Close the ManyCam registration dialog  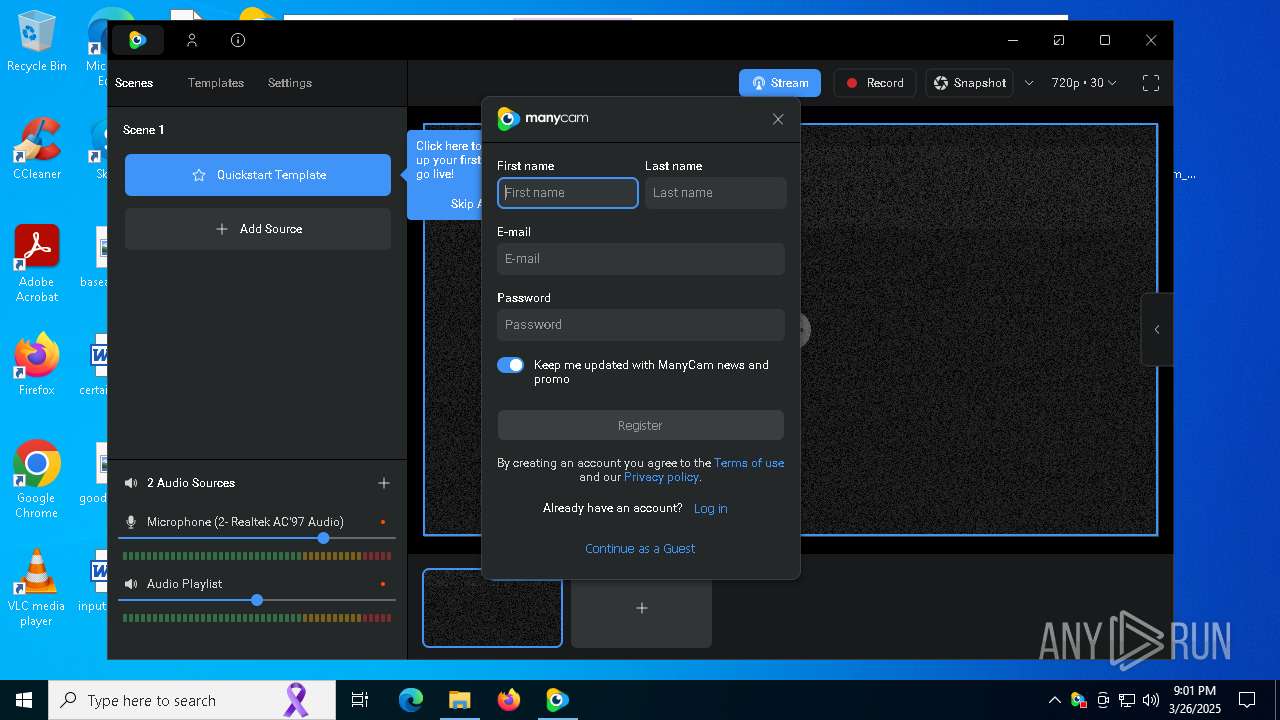pyautogui.click(x=778, y=119)
